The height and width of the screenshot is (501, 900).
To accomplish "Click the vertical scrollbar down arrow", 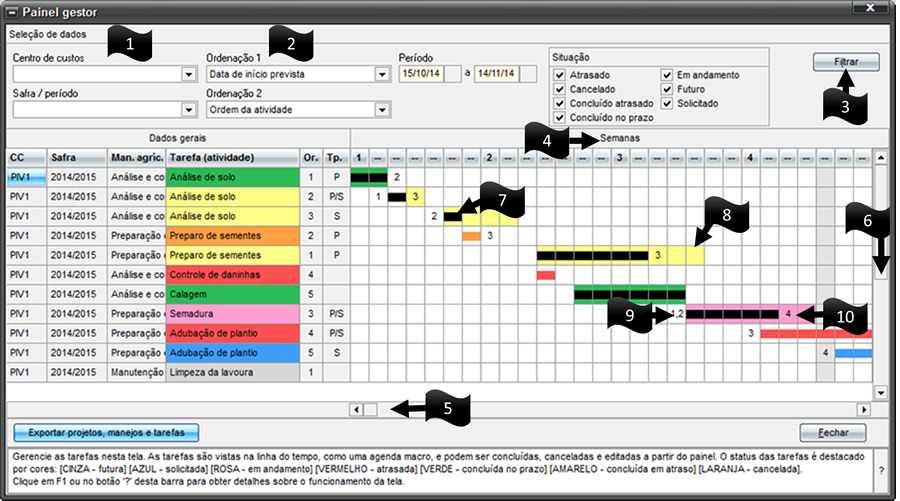I will pos(880,393).
